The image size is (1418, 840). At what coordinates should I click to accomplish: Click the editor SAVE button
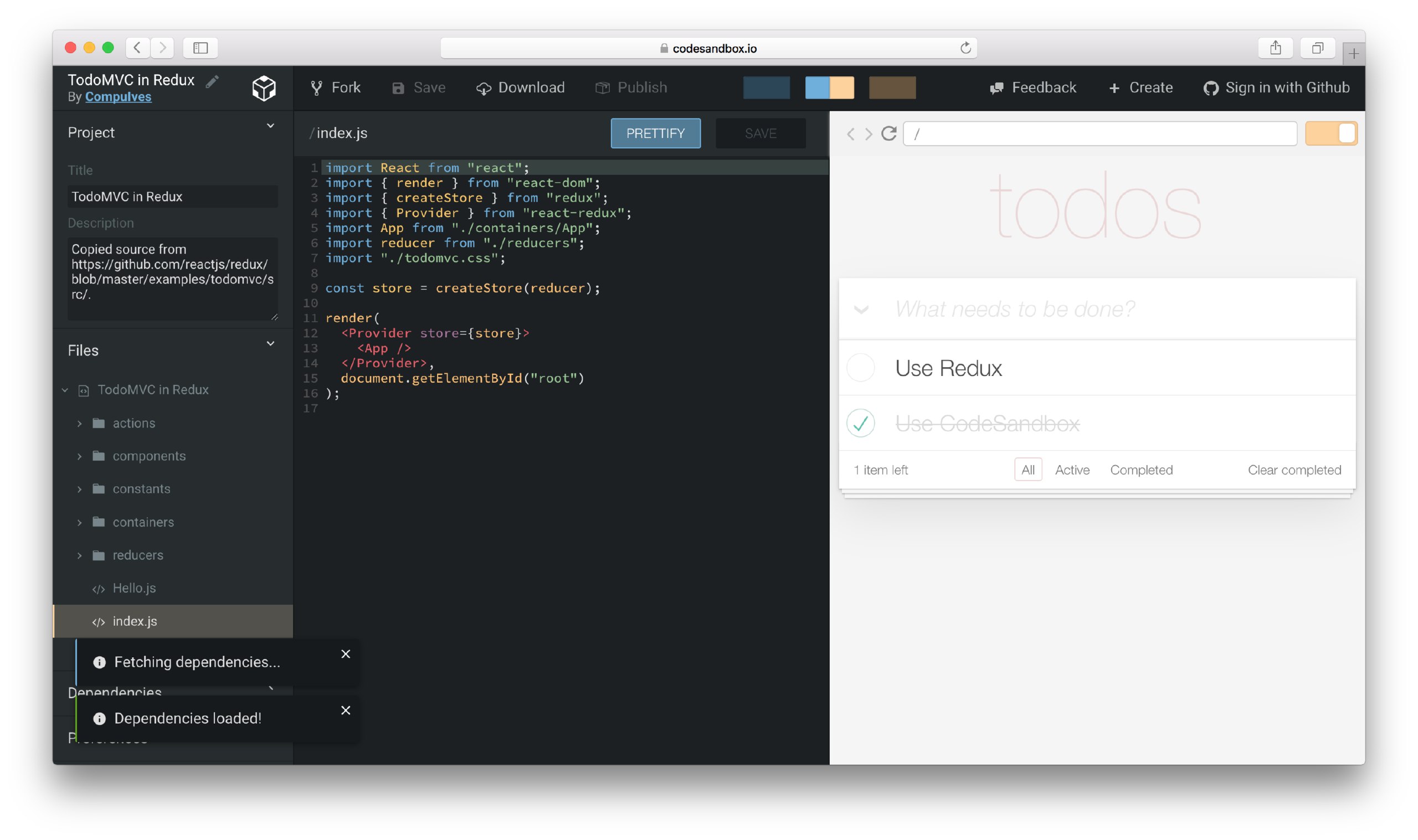760,133
